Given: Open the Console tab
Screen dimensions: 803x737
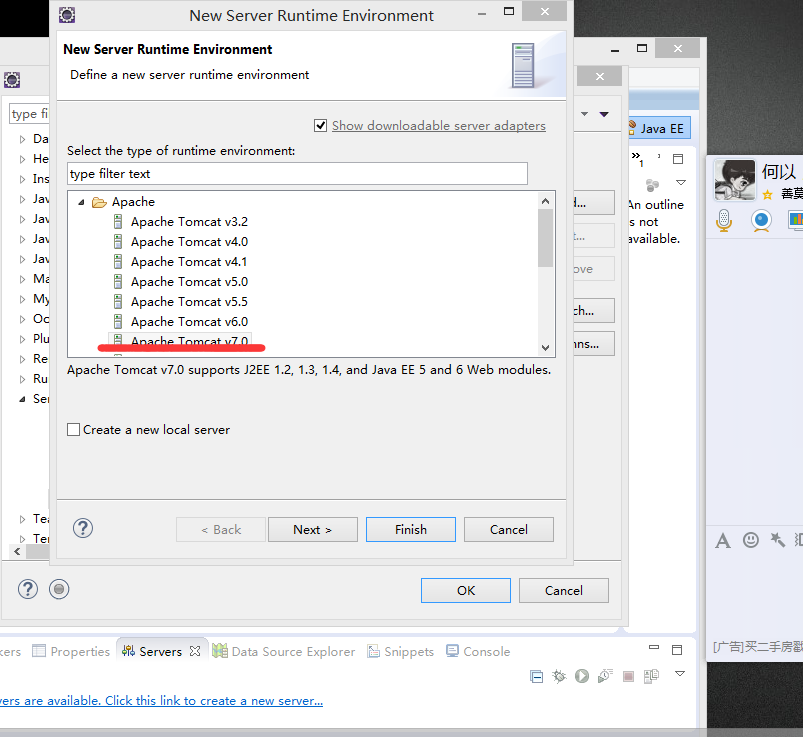Looking at the screenshot, I should tap(478, 651).
